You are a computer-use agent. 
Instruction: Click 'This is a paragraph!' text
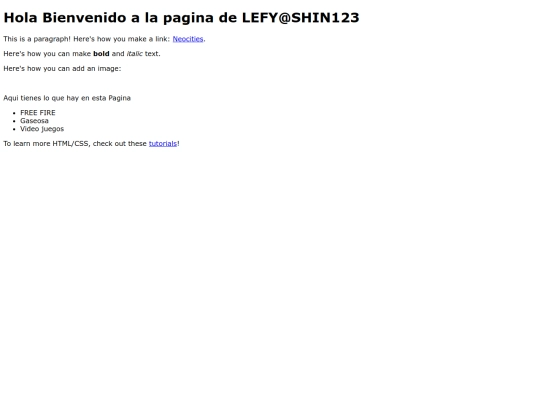37,39
